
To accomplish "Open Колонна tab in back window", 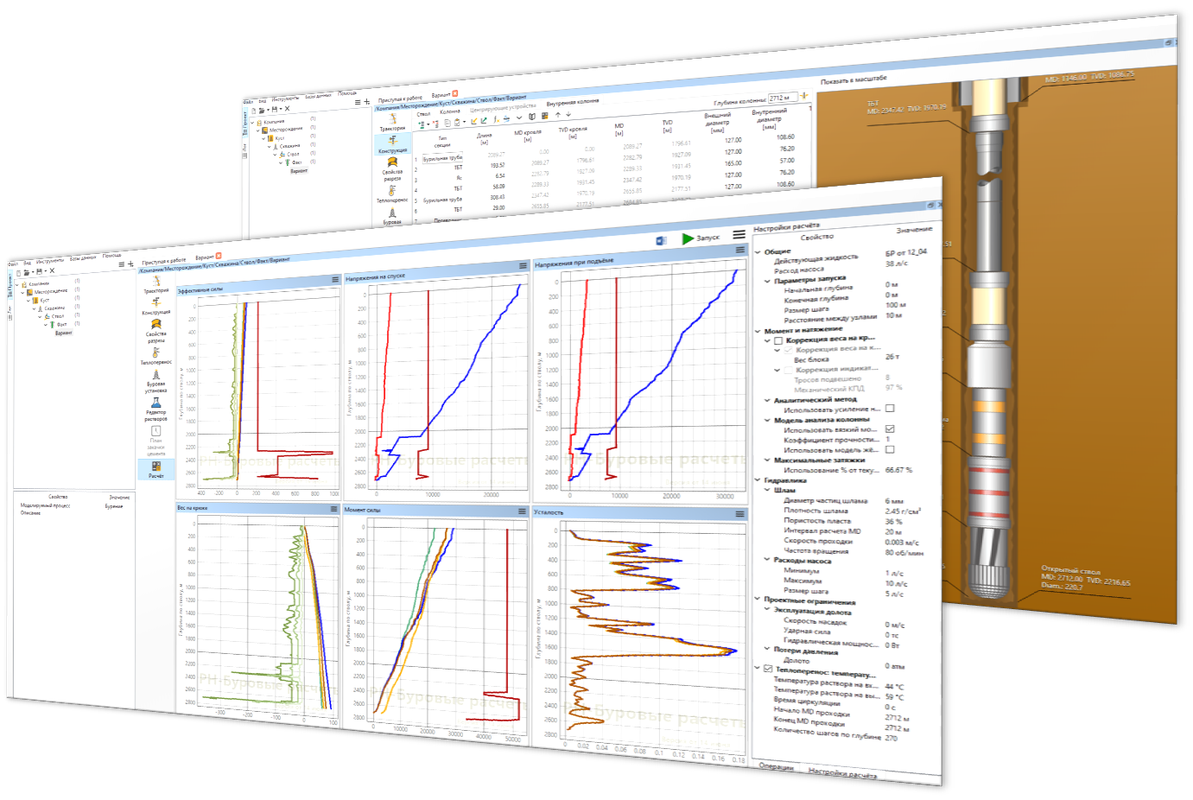I will tap(450, 112).
